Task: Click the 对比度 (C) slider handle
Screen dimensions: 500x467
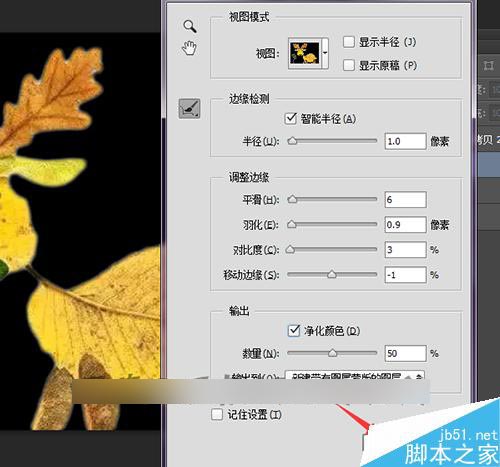Action: (290, 249)
